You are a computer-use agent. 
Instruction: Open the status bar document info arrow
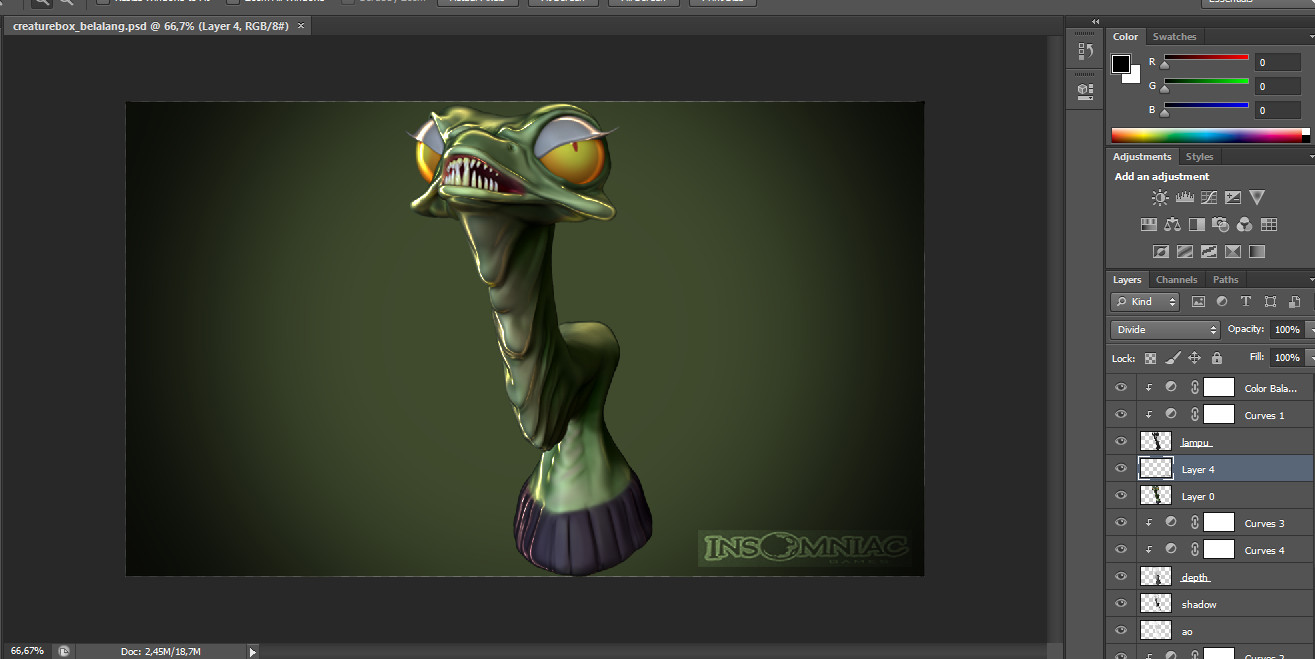click(x=252, y=651)
